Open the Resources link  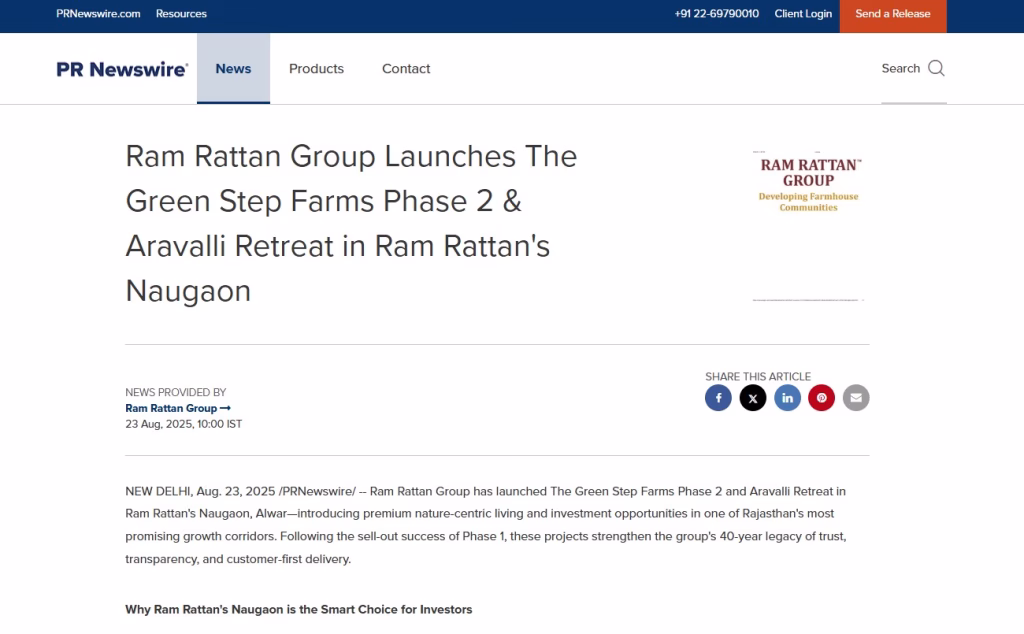pos(181,14)
